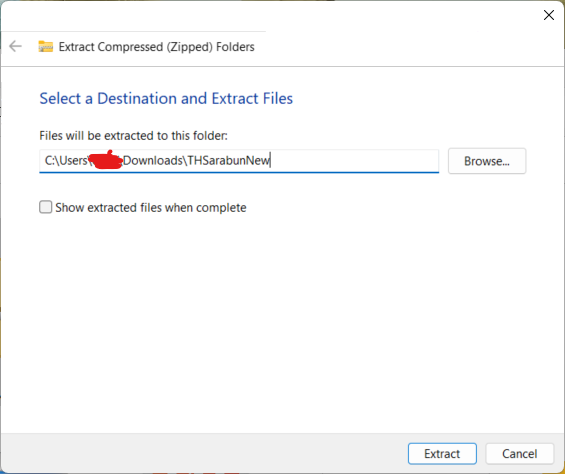The height and width of the screenshot is (474, 565).
Task: Click the word Downloads in the path
Action: click(153, 160)
